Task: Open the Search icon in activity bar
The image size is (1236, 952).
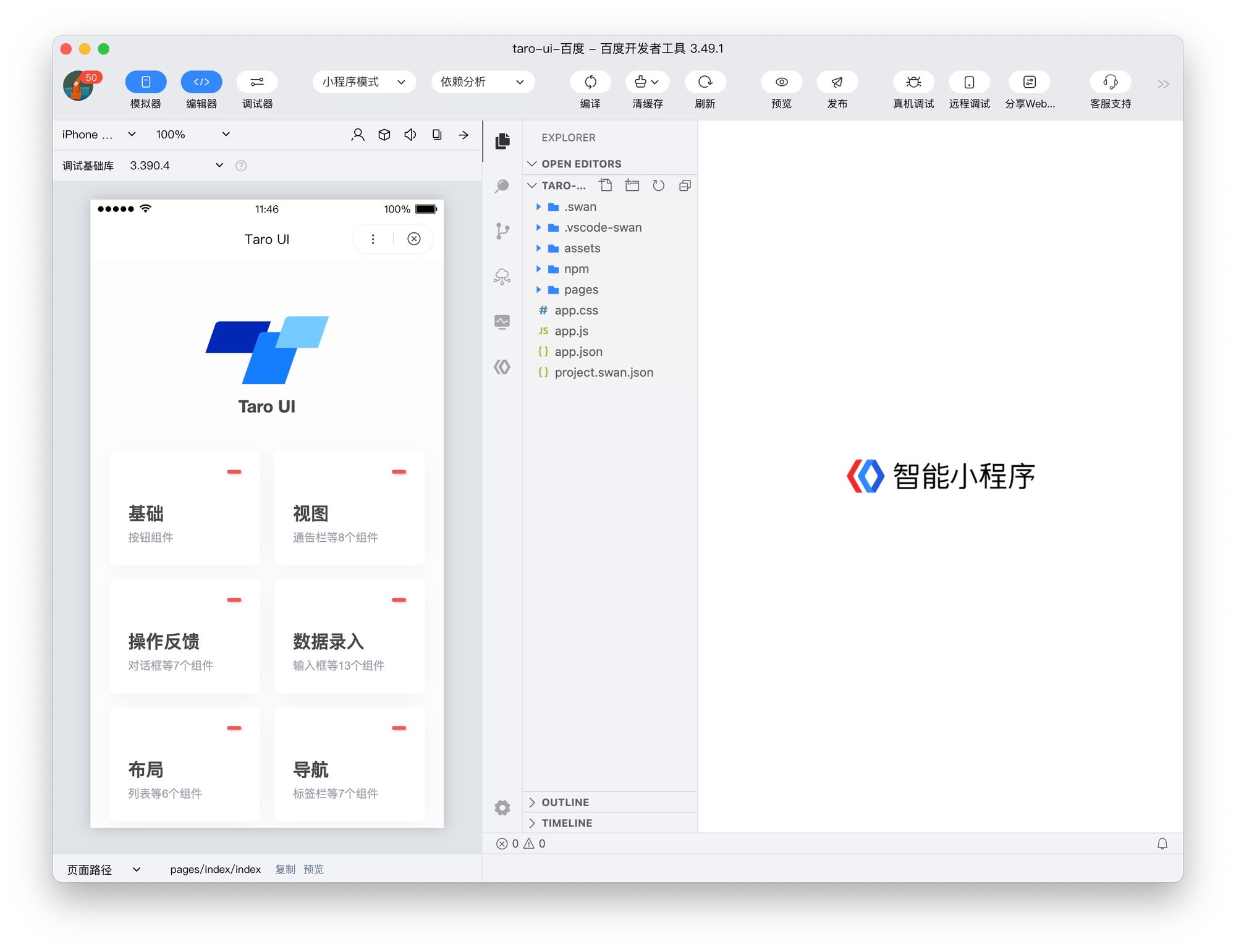Action: (502, 186)
